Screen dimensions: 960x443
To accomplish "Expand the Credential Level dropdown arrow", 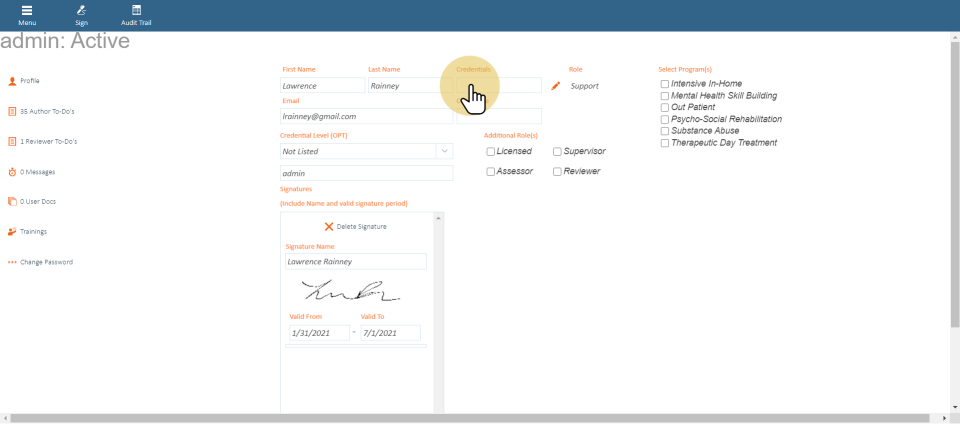I will point(444,151).
